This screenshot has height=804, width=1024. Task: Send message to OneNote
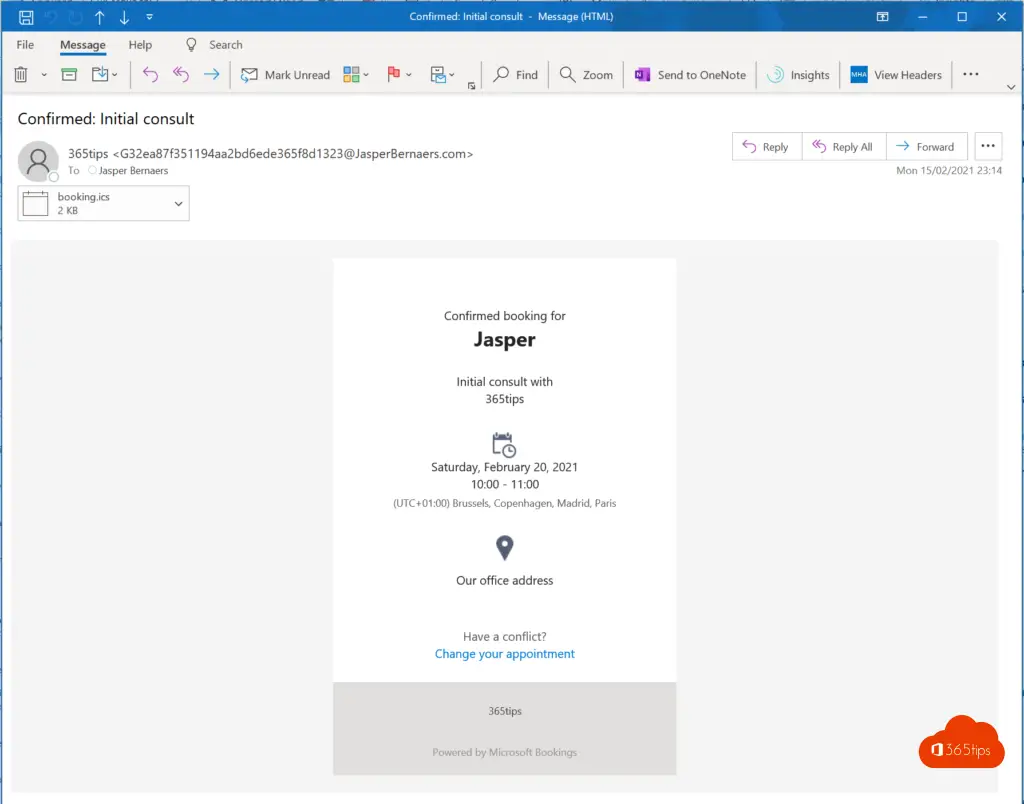[x=690, y=74]
